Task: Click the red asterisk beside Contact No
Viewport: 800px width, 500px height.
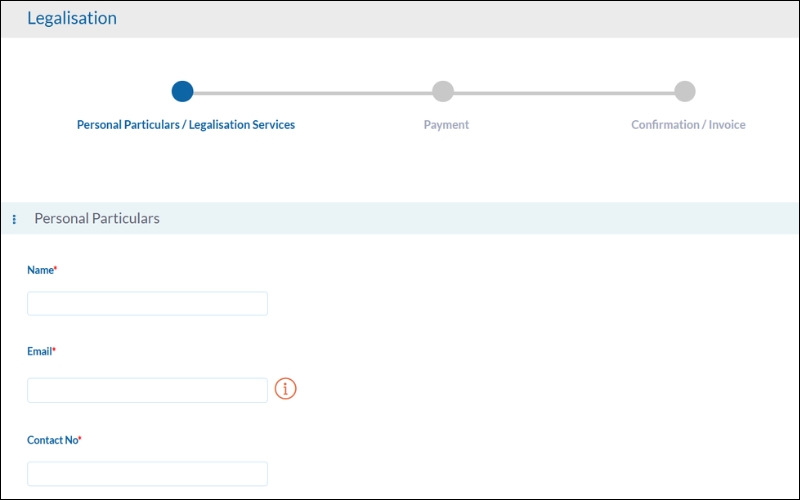Action: coord(79,439)
